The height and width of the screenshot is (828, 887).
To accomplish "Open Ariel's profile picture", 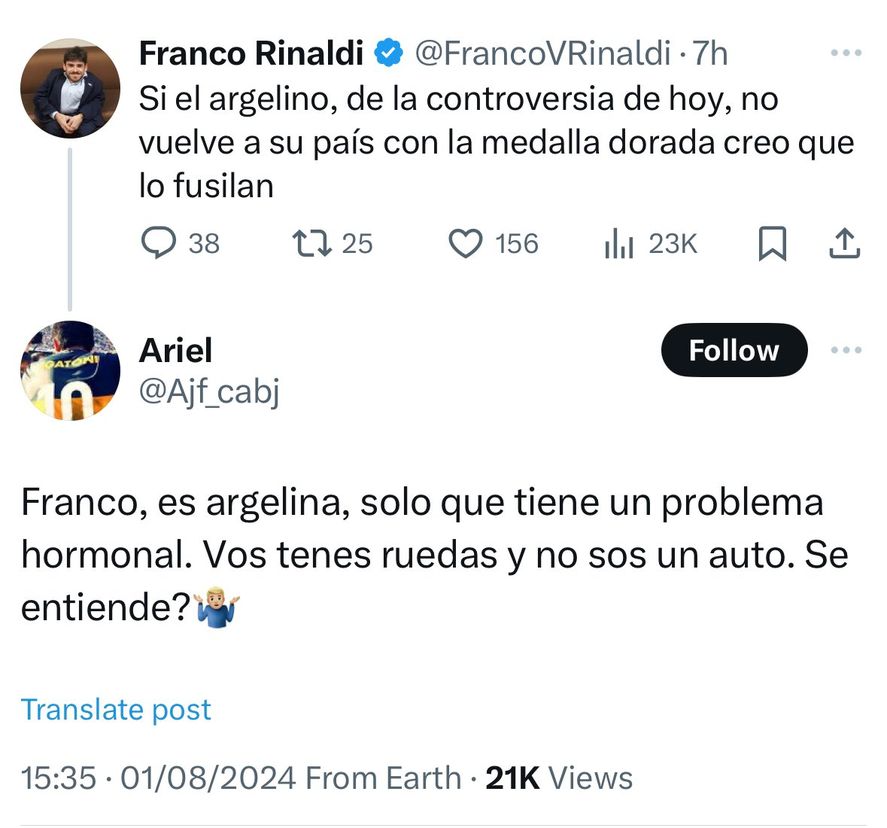I will pyautogui.click(x=70, y=370).
